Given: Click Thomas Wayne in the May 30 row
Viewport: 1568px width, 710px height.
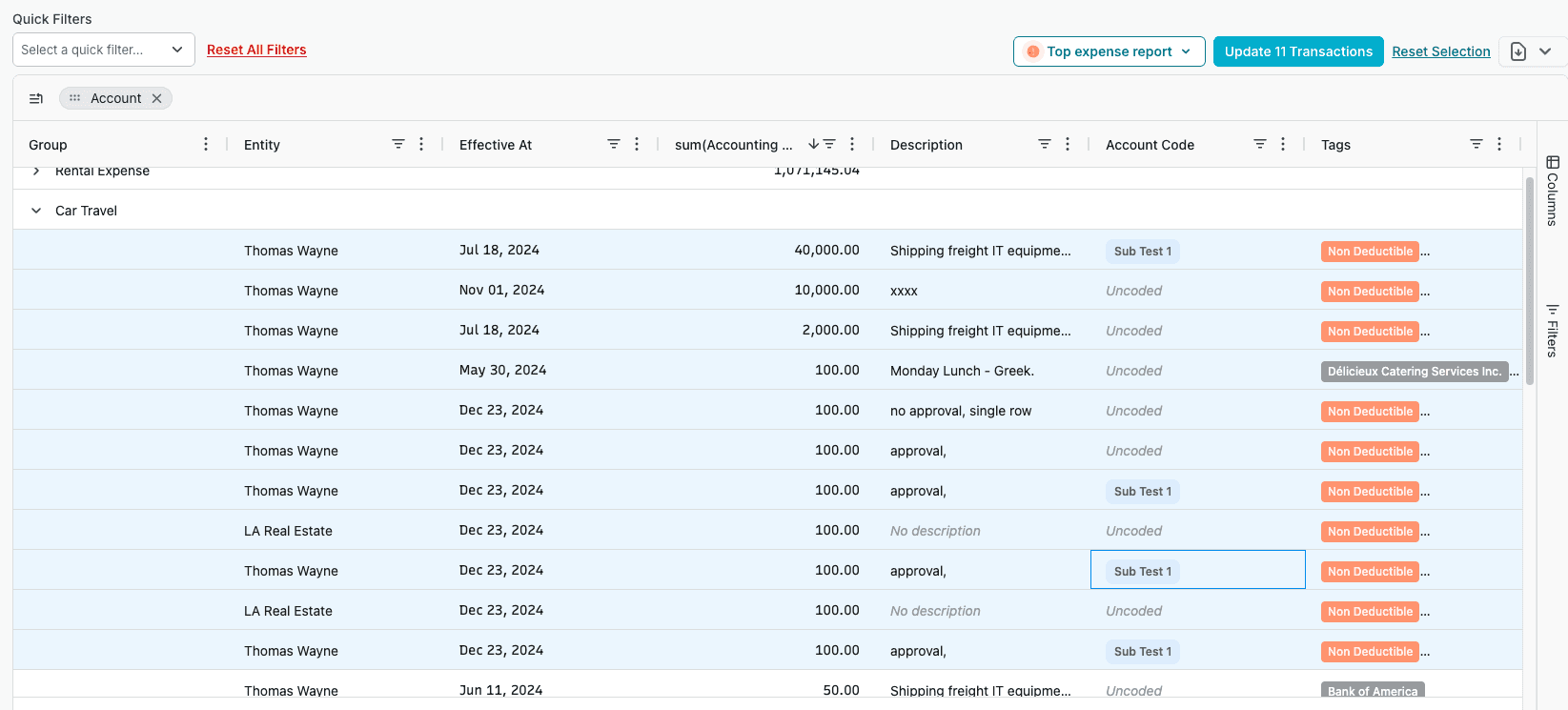Looking at the screenshot, I should coord(291,371).
